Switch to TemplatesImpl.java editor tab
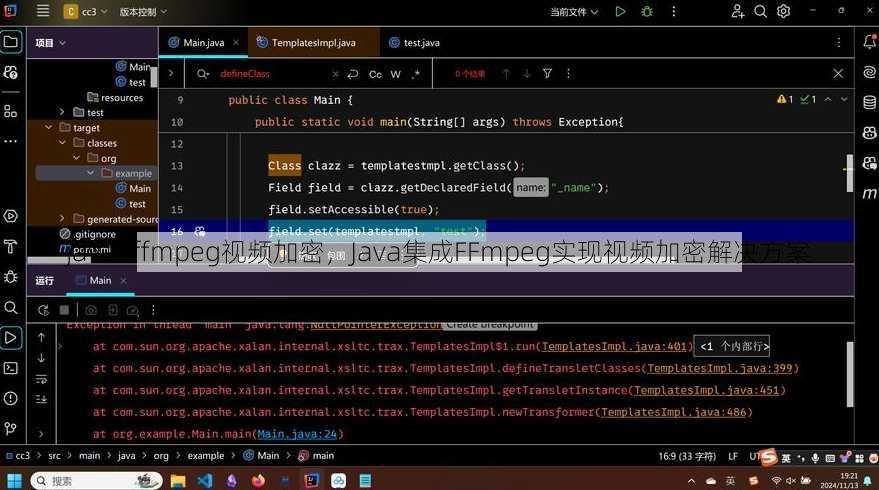The image size is (879, 490). click(x=313, y=43)
